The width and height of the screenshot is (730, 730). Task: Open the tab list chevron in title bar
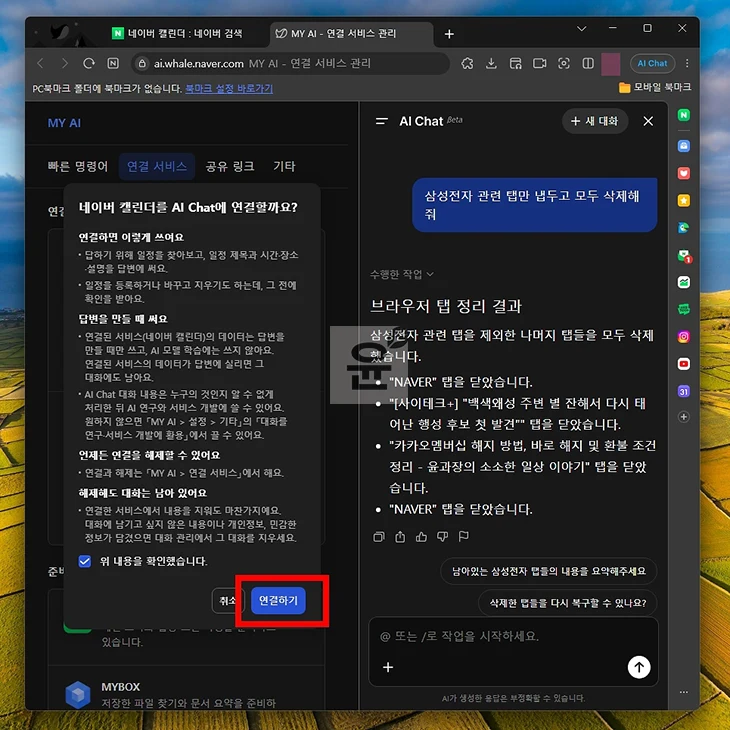tap(581, 29)
